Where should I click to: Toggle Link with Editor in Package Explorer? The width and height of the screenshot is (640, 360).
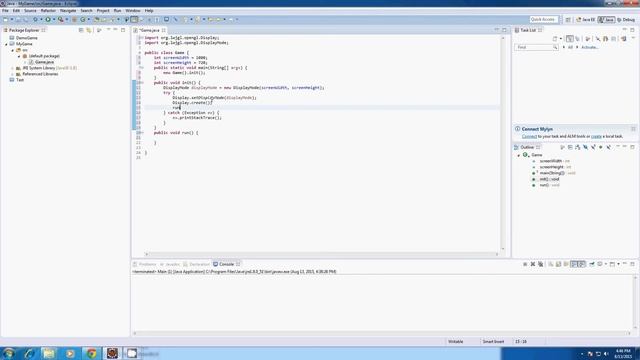88,30
